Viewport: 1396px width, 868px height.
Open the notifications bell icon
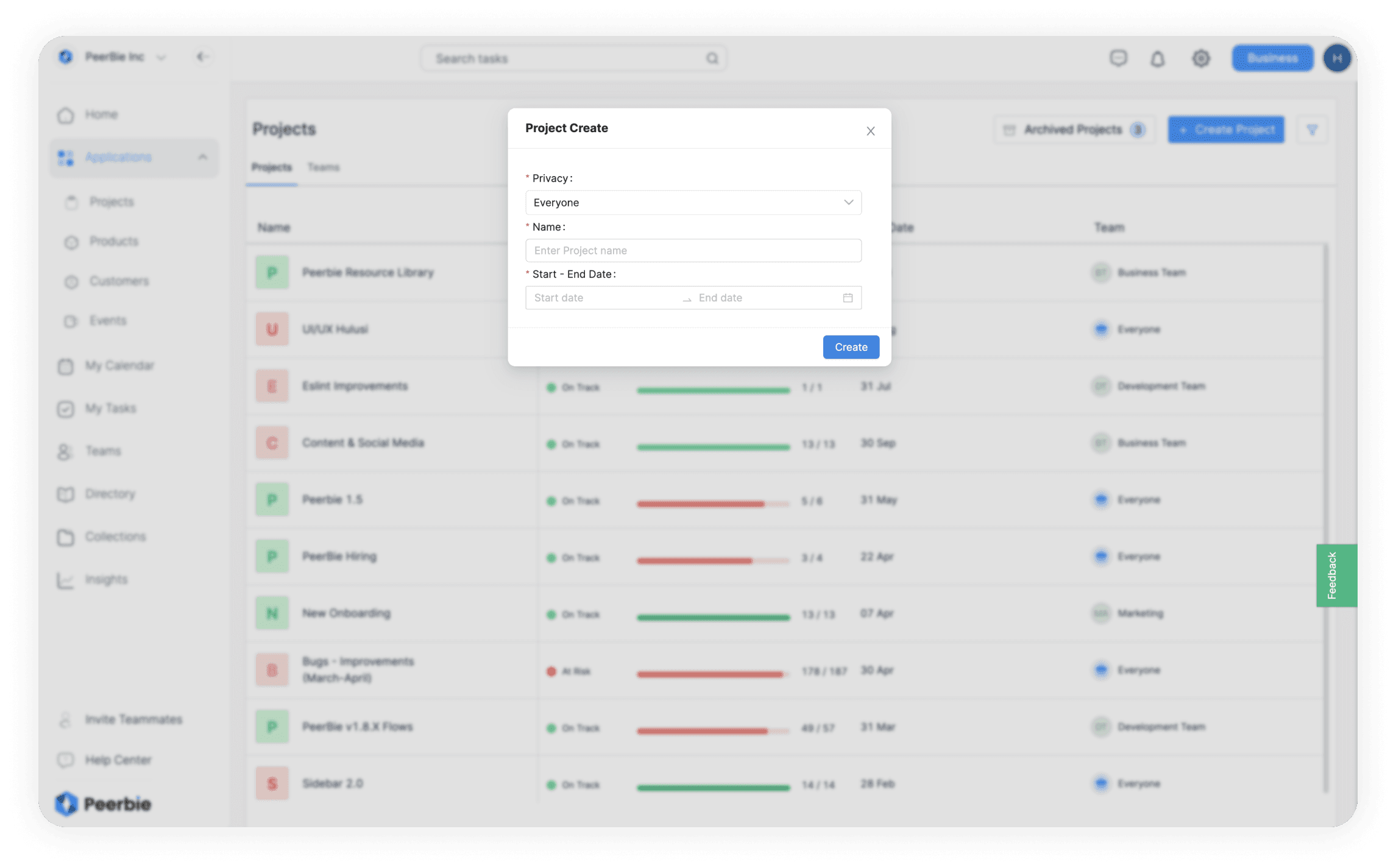tap(1157, 58)
